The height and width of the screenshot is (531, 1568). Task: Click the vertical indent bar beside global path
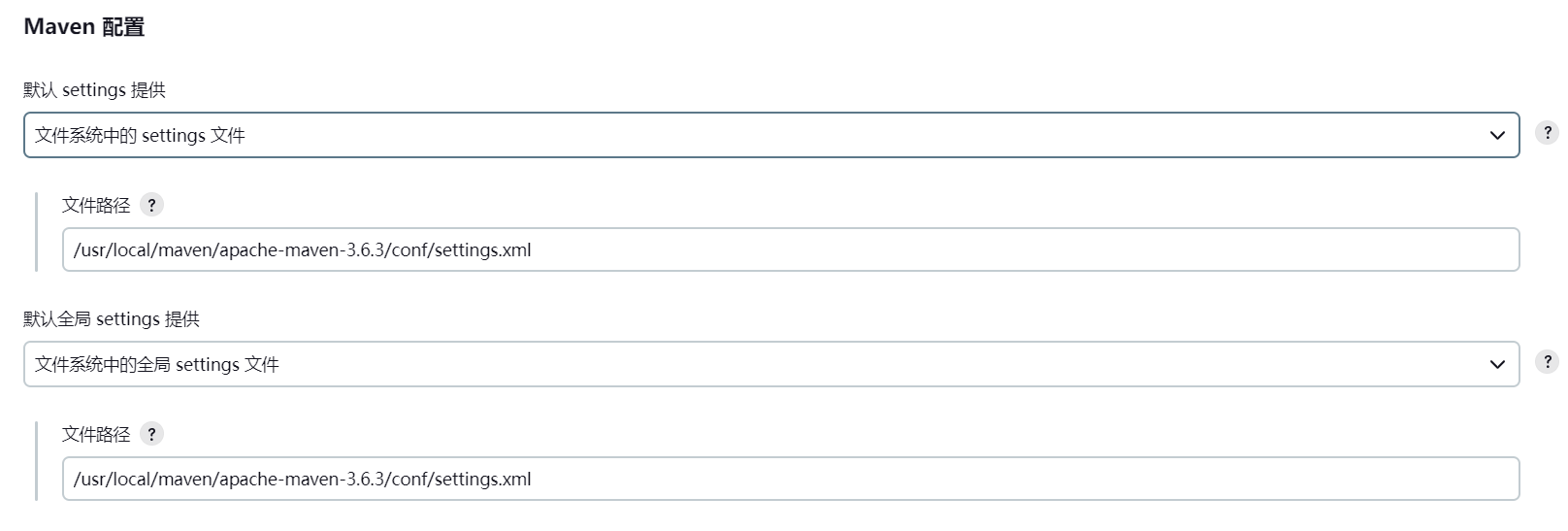tap(36, 461)
